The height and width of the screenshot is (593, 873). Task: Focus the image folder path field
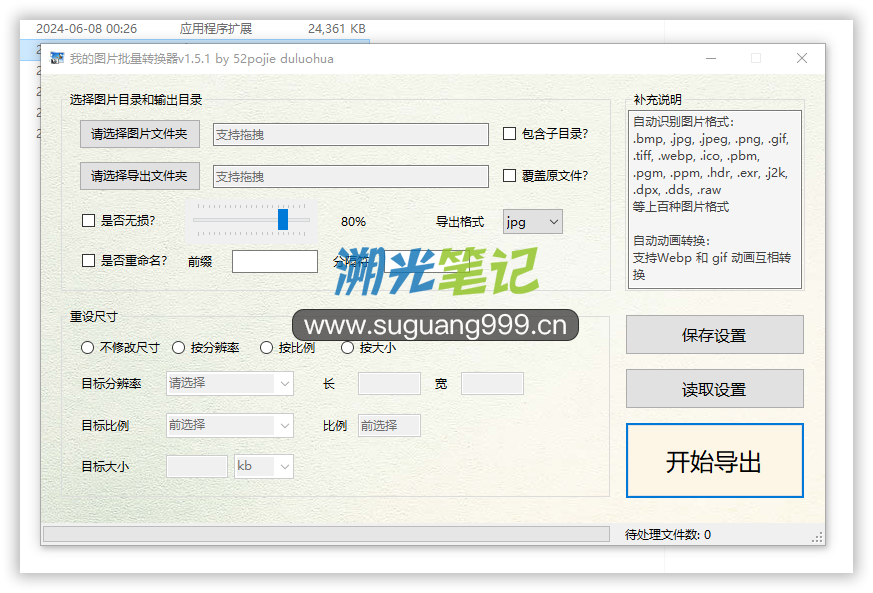(x=351, y=135)
